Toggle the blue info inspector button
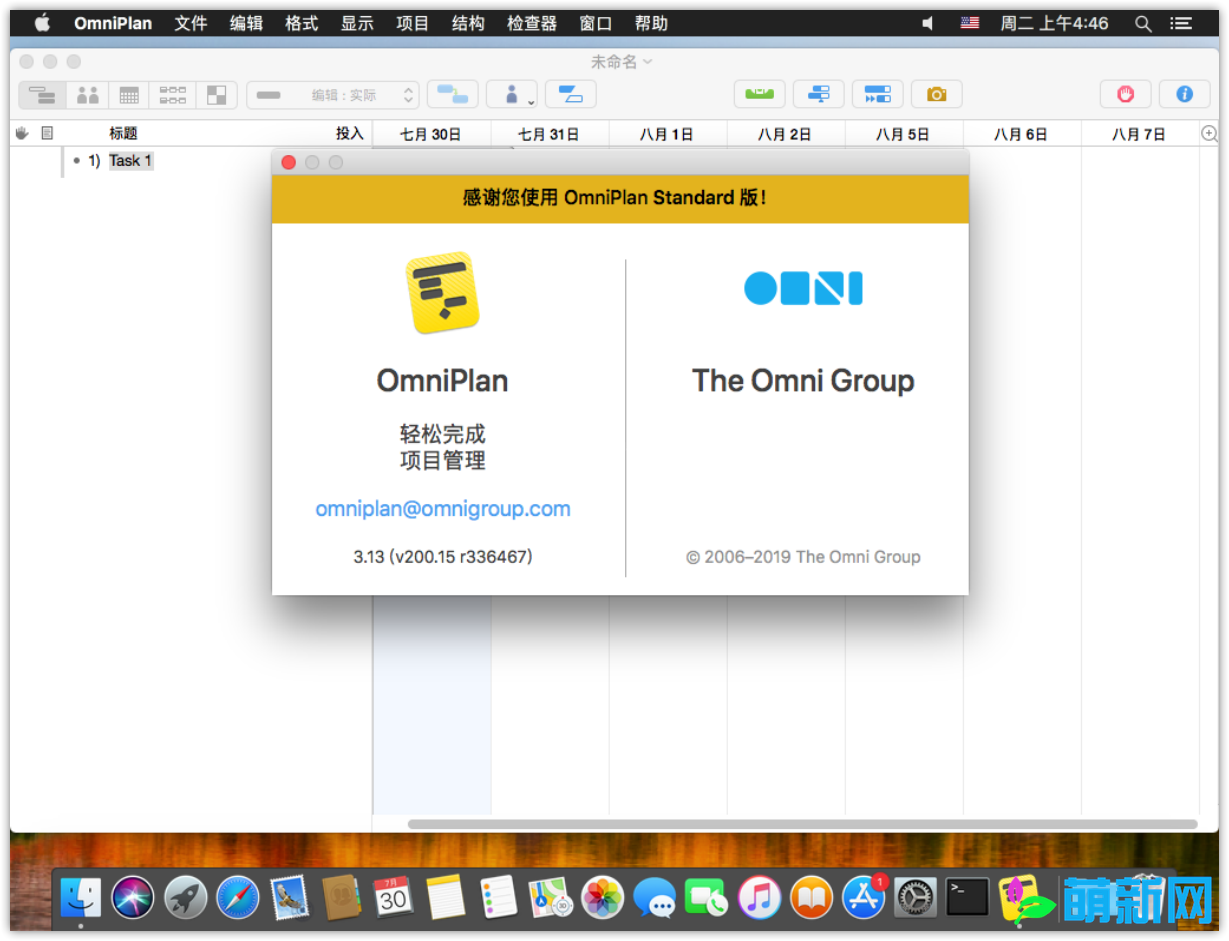Viewport: 1229px width, 941px height. (1185, 95)
